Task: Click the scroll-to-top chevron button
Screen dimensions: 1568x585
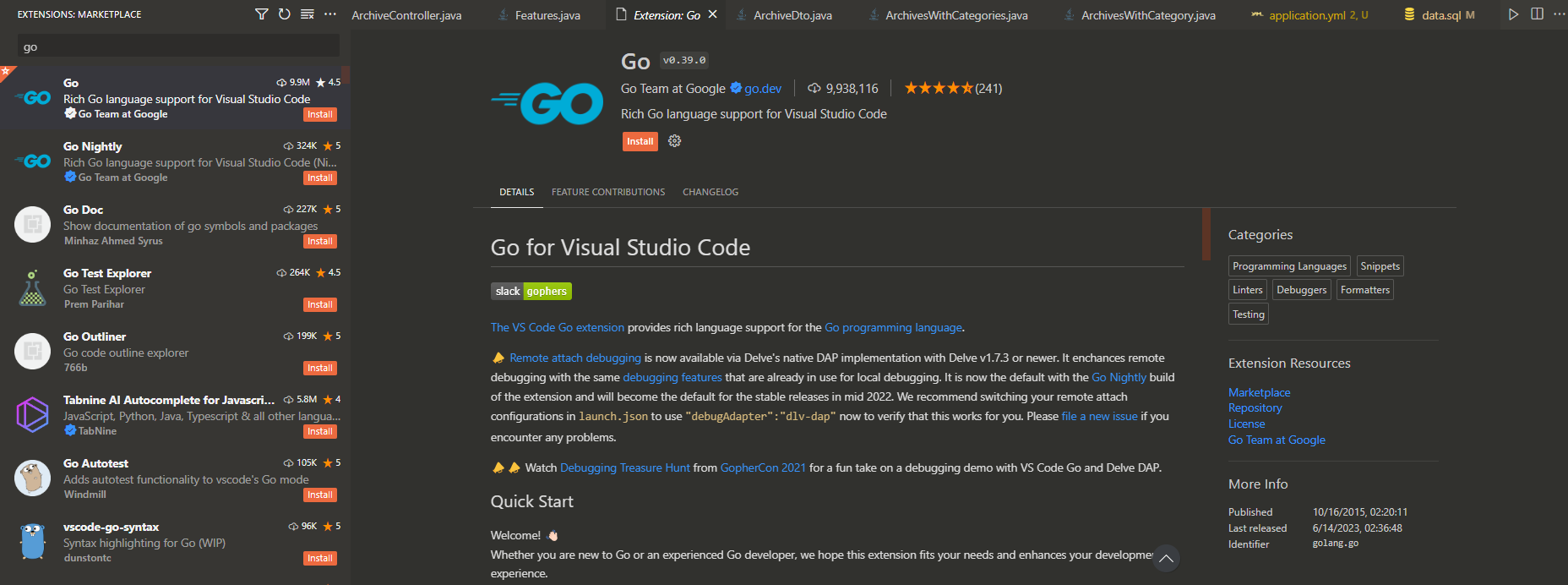Action: 1166,558
